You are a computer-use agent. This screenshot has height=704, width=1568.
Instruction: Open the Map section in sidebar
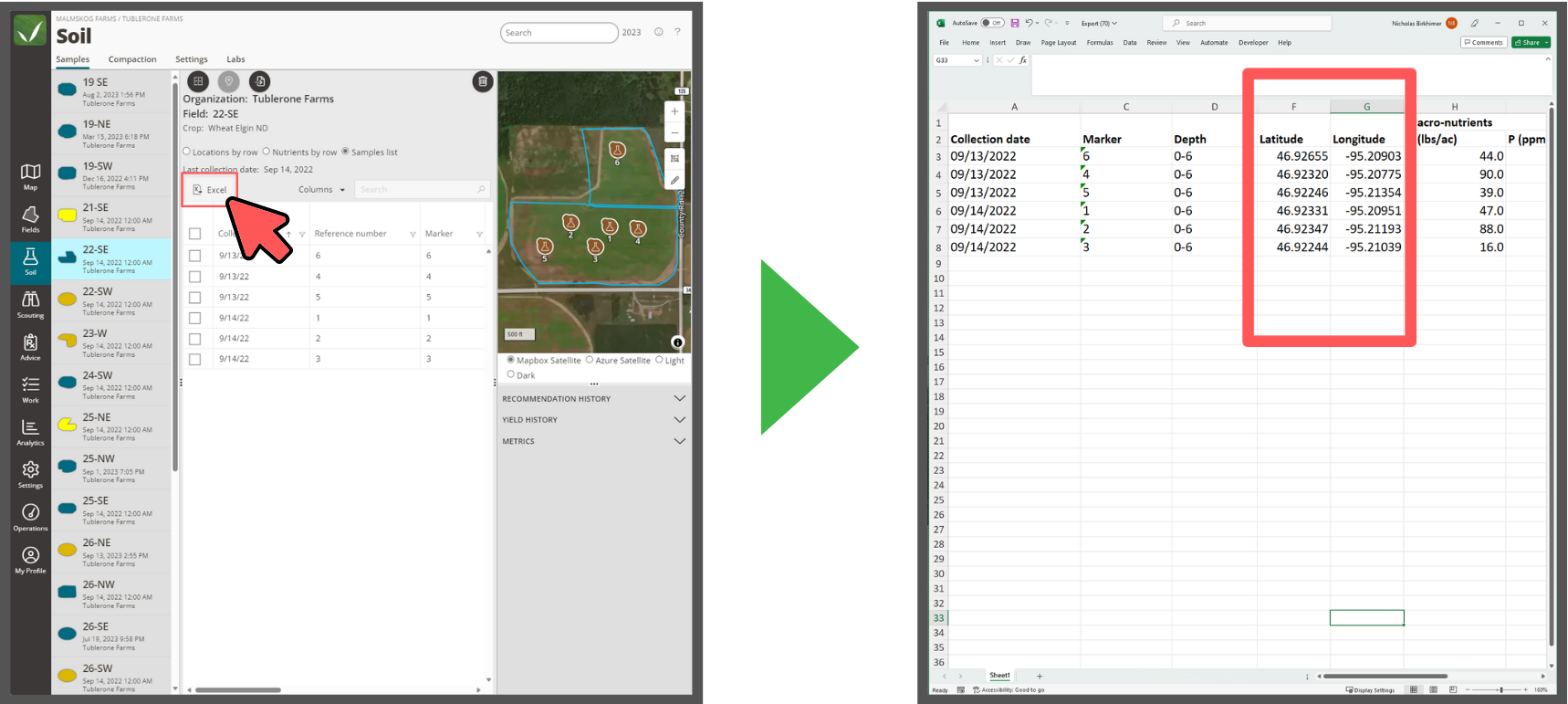(30, 175)
